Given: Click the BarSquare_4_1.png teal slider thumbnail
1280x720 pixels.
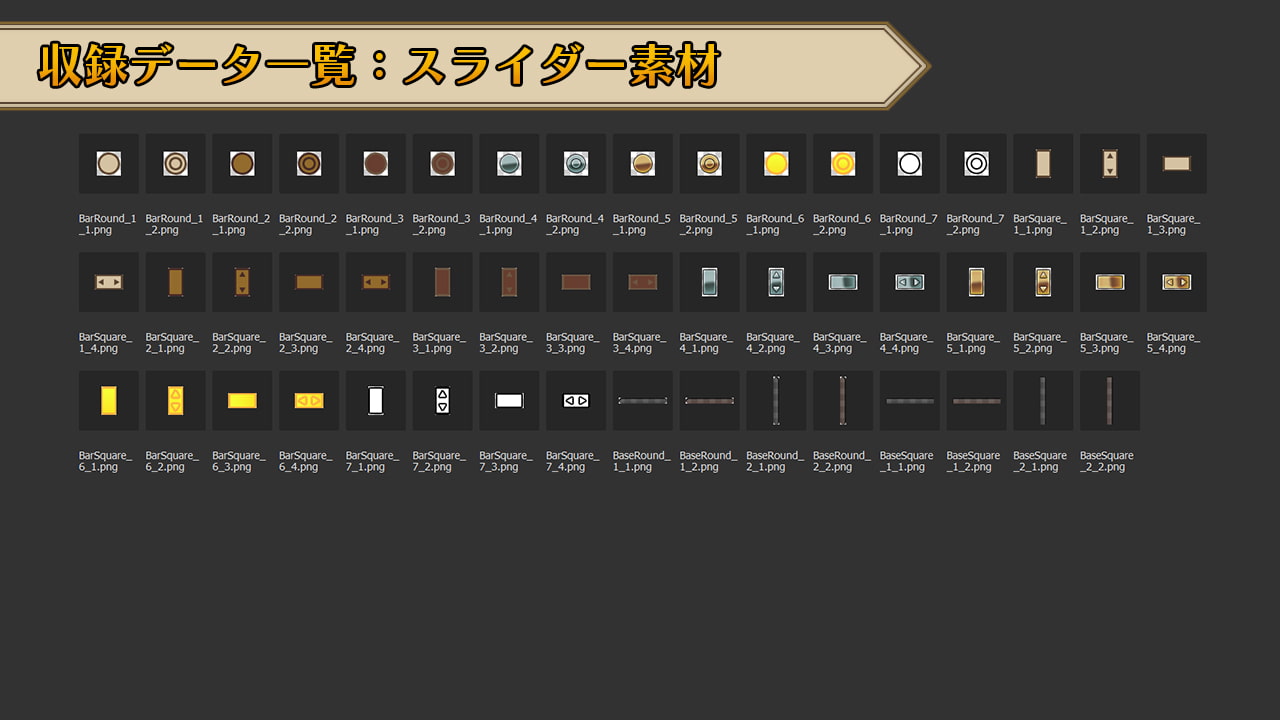Looking at the screenshot, I should (x=709, y=282).
